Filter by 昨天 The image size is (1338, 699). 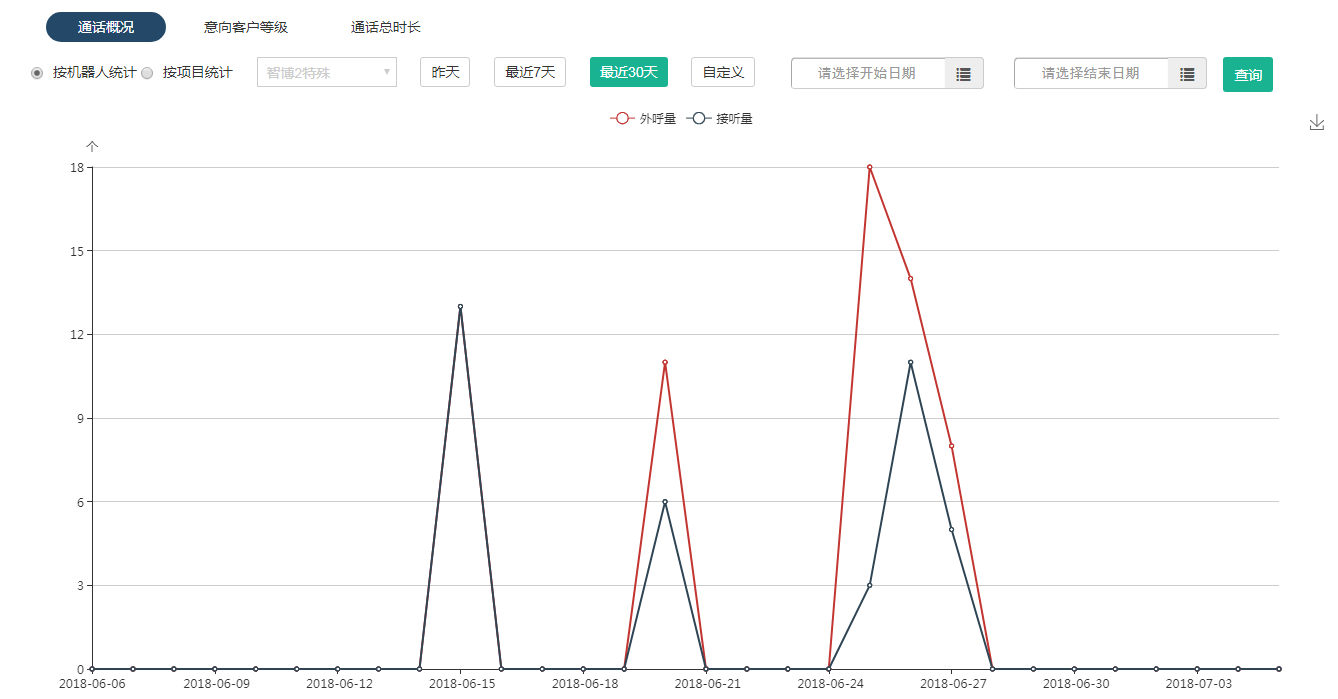coord(445,72)
